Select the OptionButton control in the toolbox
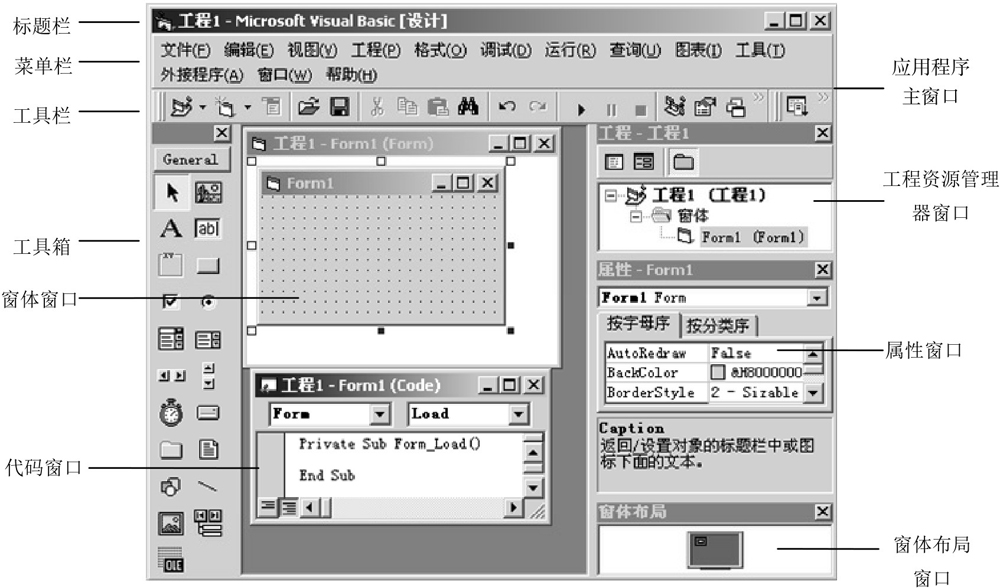Screen dimensions: 1000x588 (x=208, y=302)
